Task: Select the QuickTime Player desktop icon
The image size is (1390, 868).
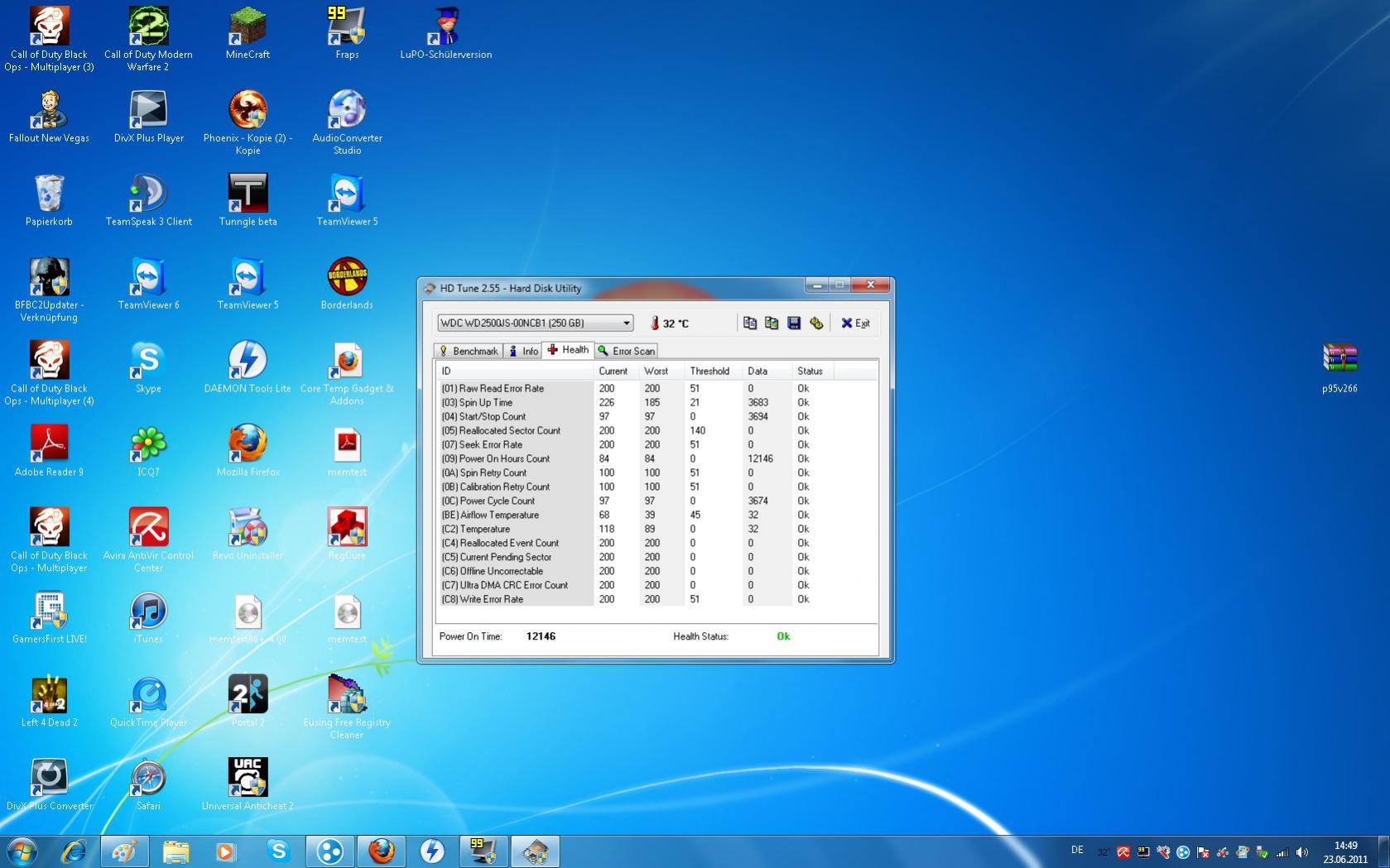Action: [148, 702]
